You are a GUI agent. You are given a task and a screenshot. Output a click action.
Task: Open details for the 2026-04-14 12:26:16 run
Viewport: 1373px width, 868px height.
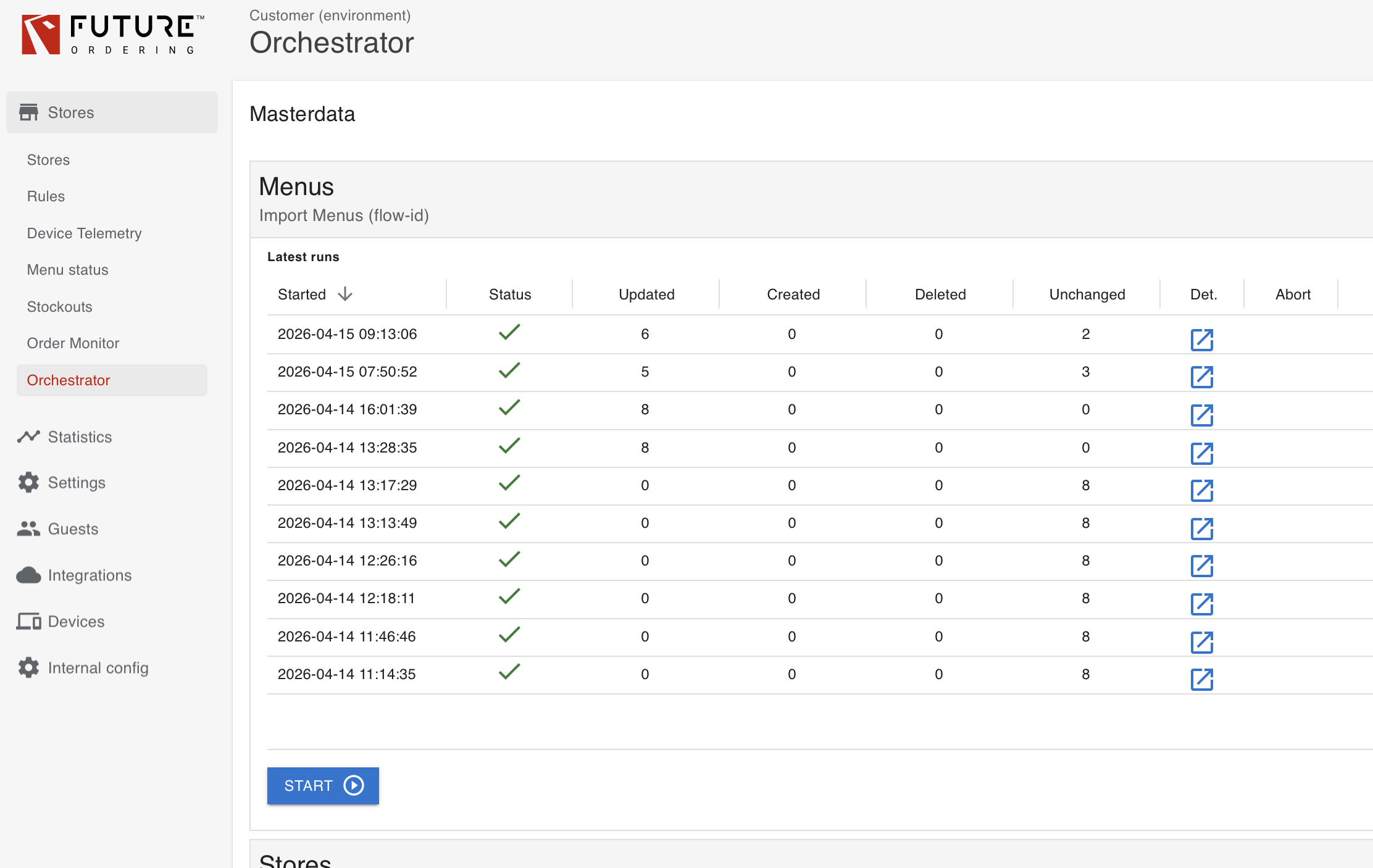(1201, 566)
